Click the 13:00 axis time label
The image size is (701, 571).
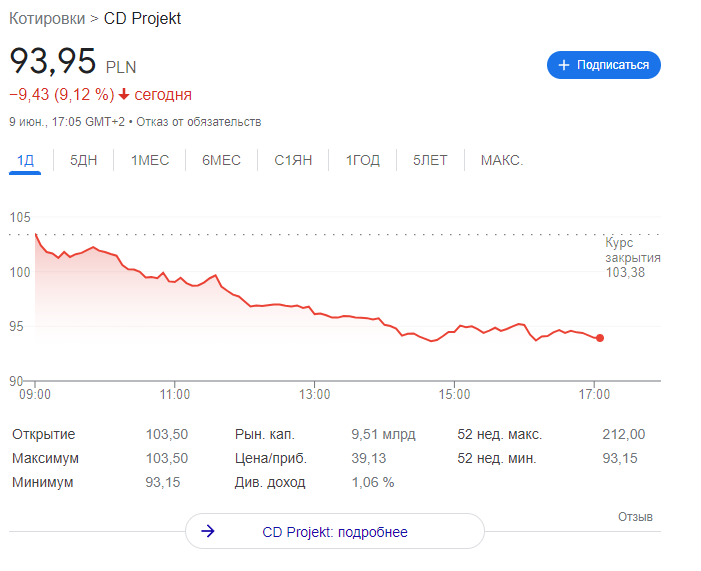point(314,394)
